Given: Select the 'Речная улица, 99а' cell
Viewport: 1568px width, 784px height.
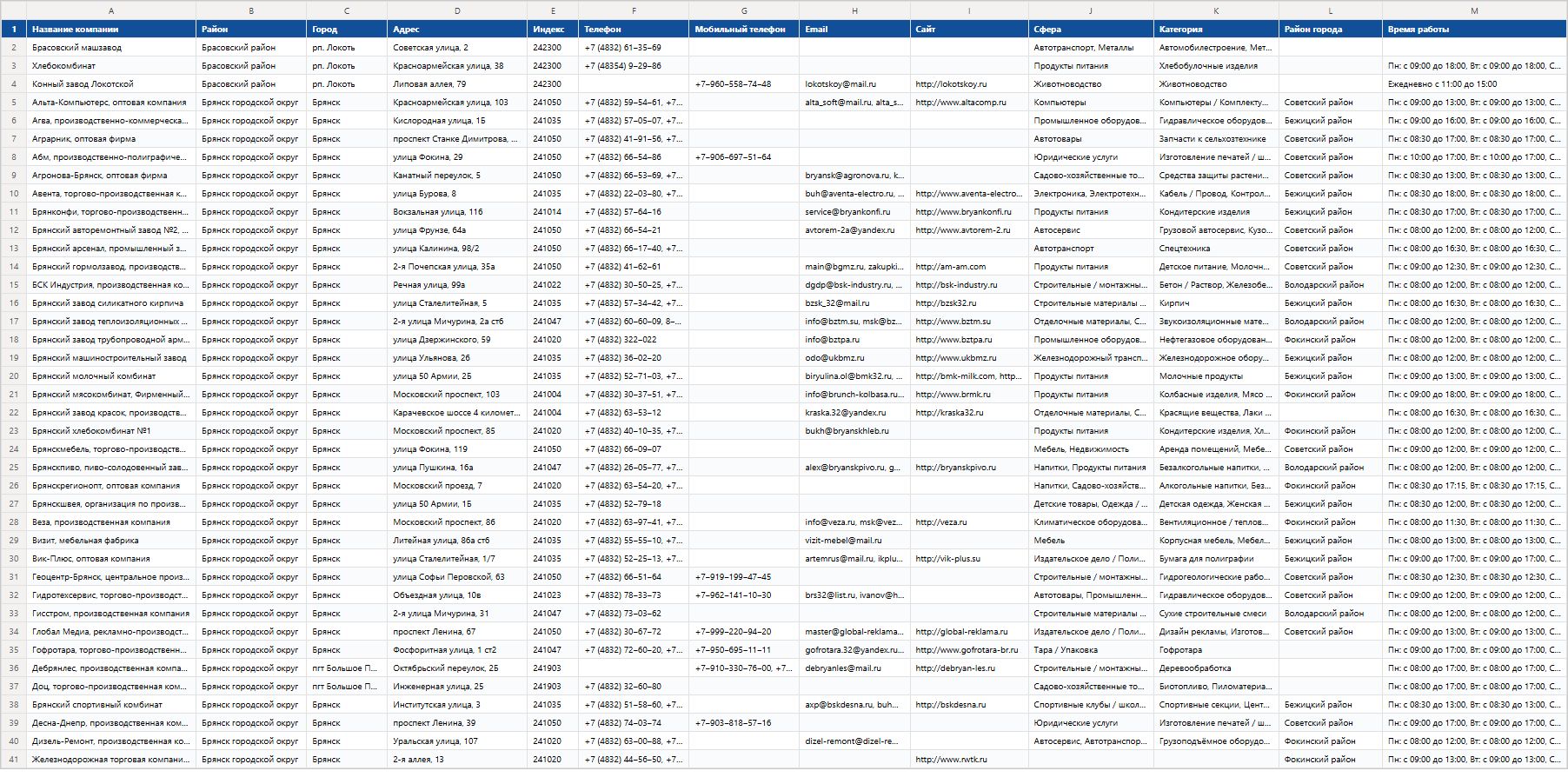Looking at the screenshot, I should tap(457, 285).
